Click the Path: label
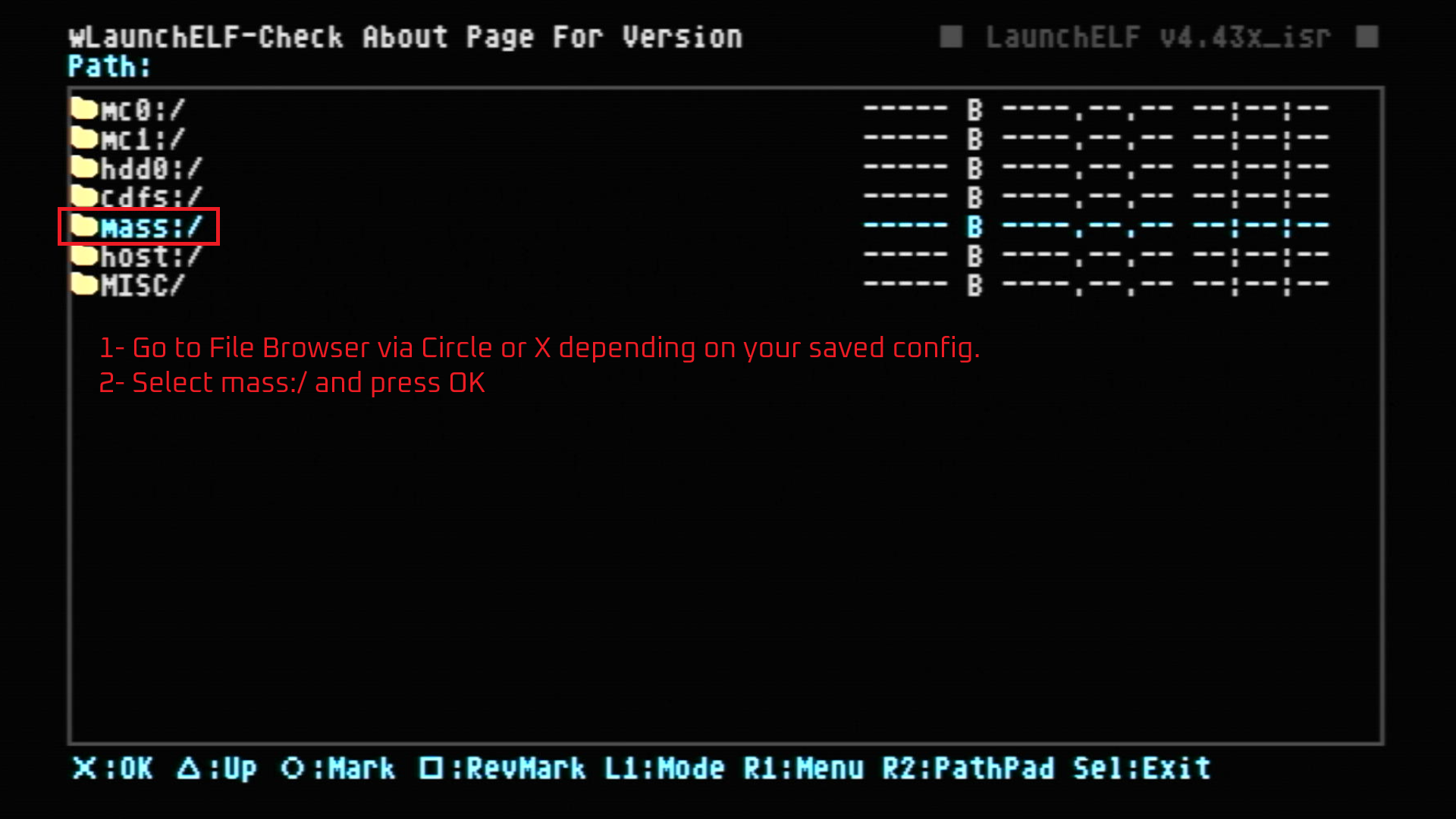 pos(110,67)
